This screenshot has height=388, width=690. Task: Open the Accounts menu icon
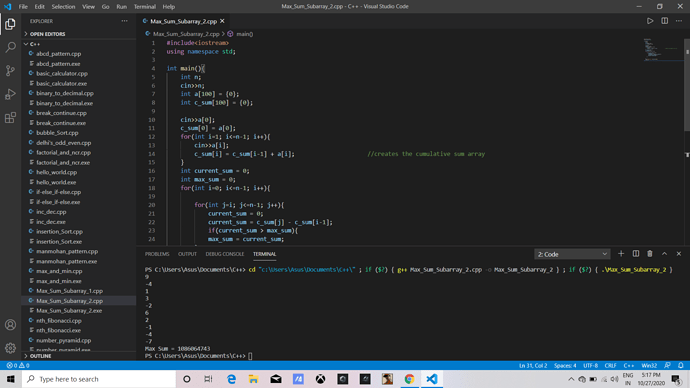point(10,325)
